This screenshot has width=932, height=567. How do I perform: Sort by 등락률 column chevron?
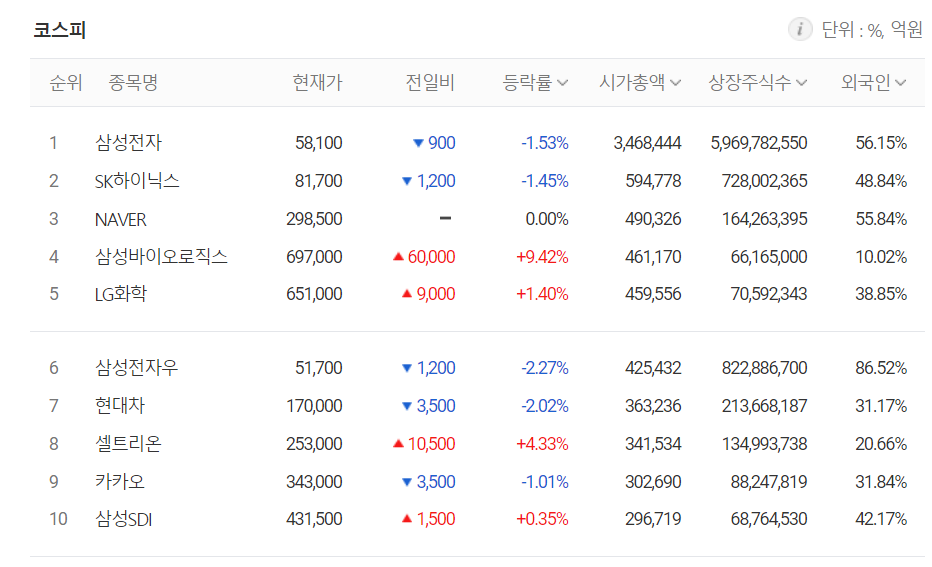562,83
